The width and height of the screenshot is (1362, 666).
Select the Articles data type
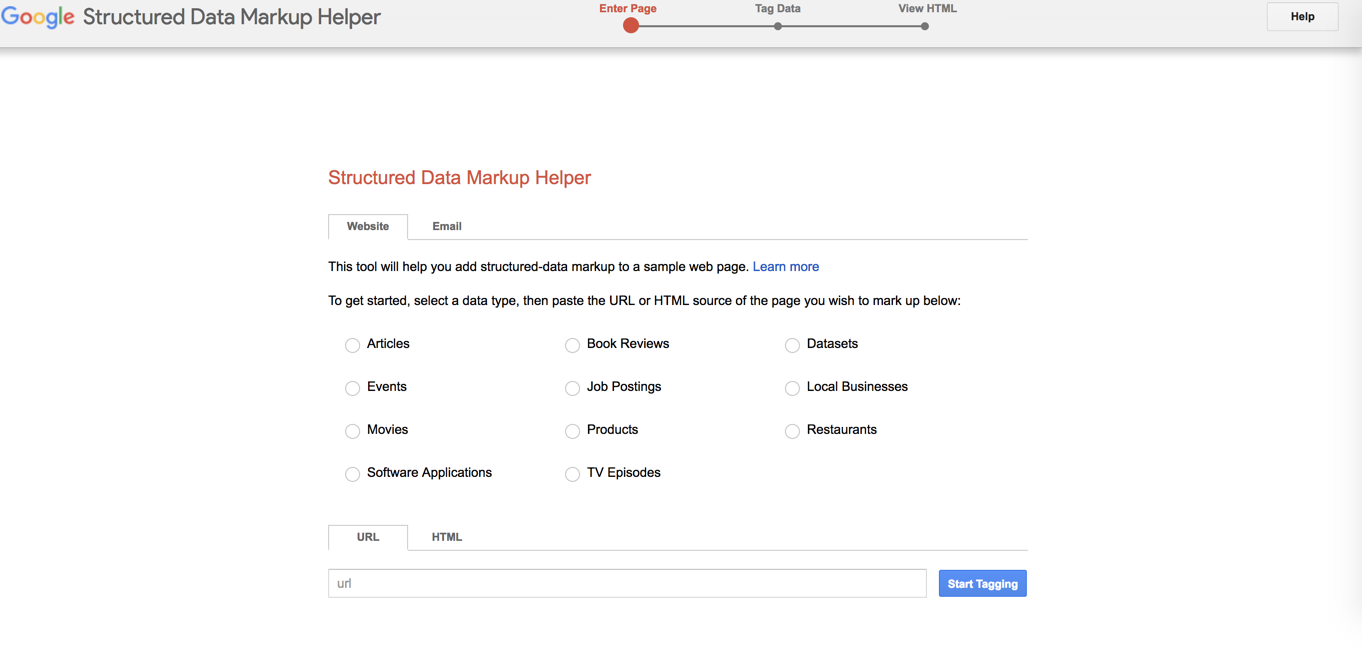(x=352, y=345)
